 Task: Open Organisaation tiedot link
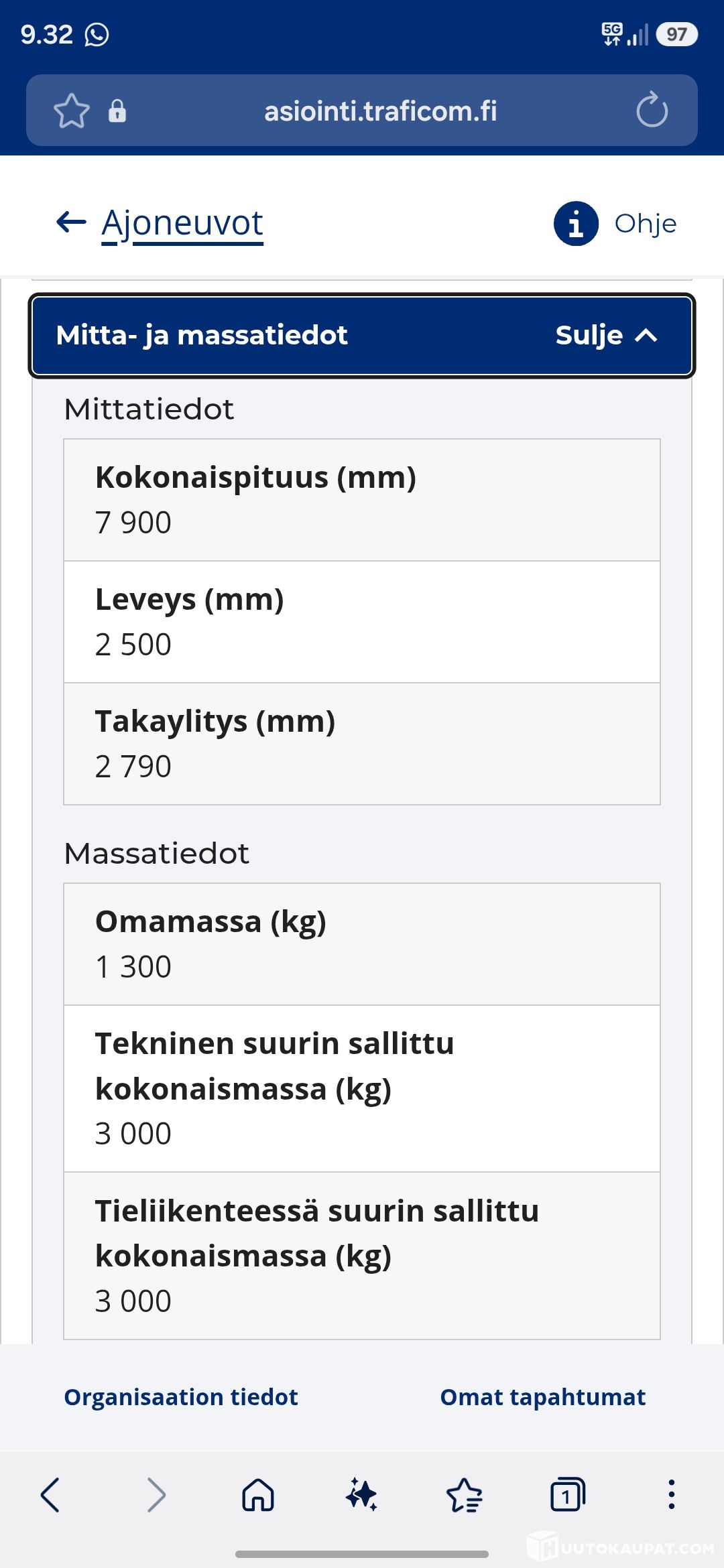pos(181,1396)
